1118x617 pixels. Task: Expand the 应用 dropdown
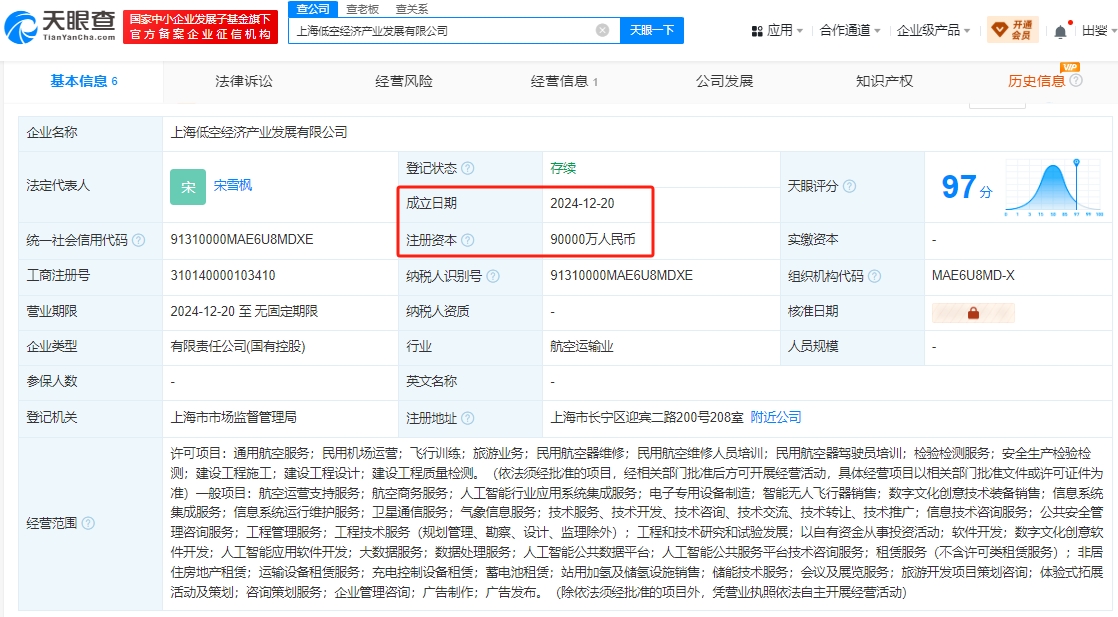point(784,31)
